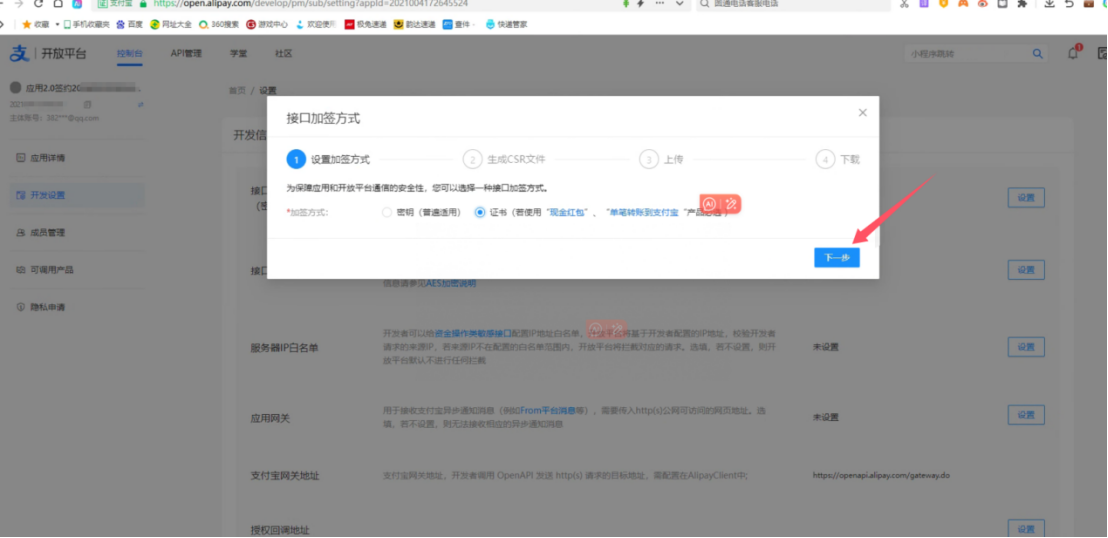
Task: Switch to the 社区 tab
Action: [x=283, y=54]
